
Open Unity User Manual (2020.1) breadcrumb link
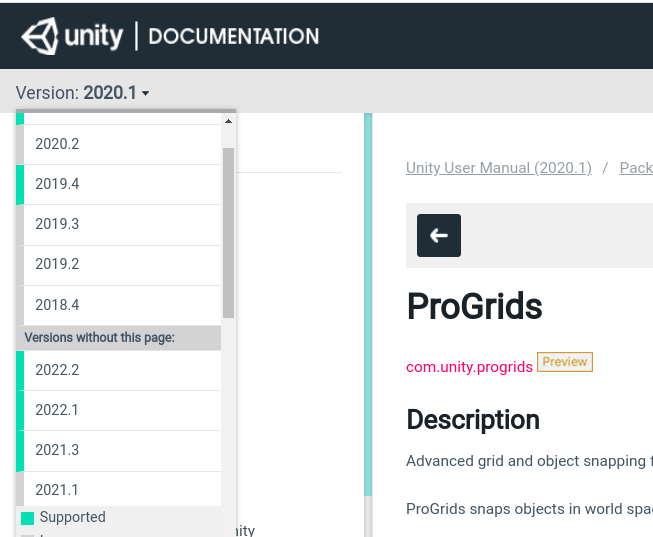coord(498,168)
